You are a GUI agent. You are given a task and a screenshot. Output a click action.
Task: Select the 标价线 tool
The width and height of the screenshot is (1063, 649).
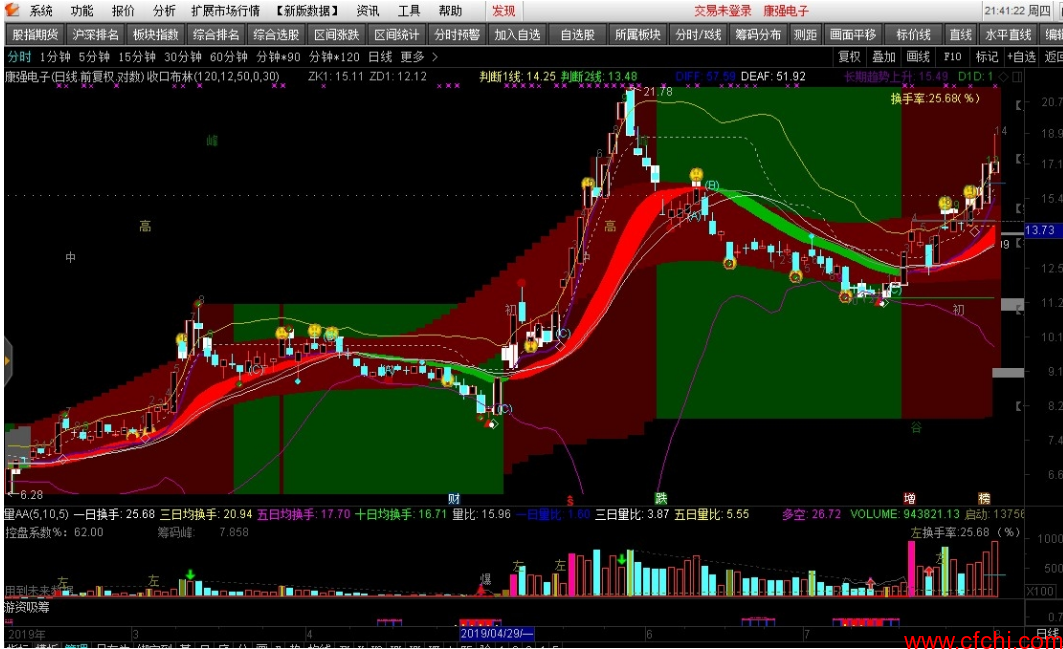(914, 35)
